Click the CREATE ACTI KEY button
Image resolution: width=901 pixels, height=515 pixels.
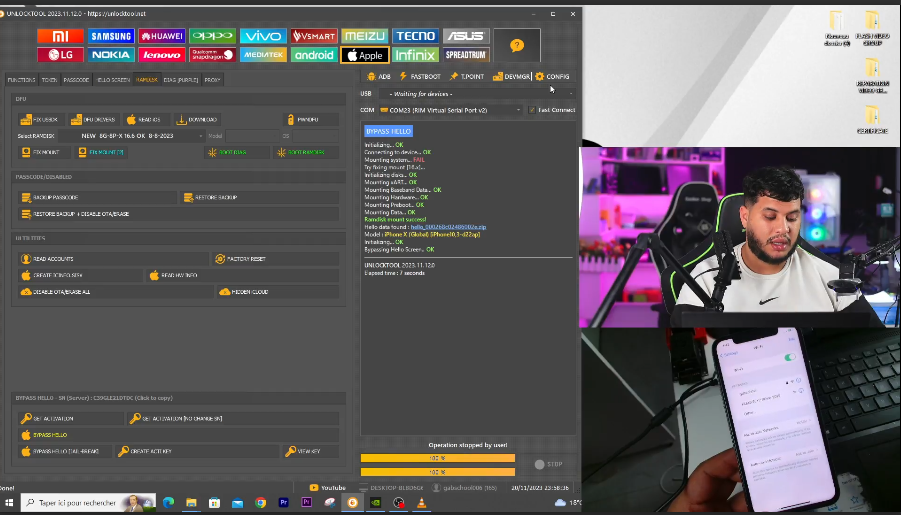[197, 452]
